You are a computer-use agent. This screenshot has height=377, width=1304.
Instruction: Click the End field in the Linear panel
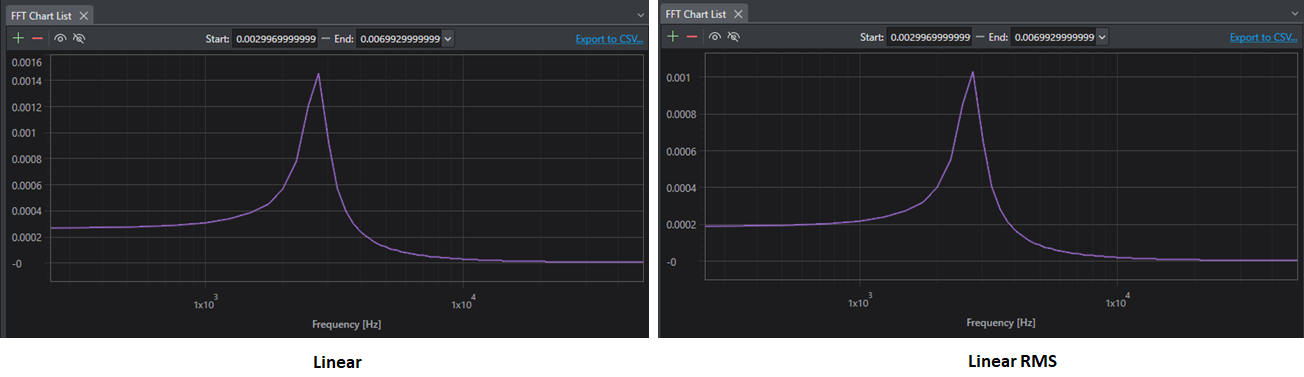[x=398, y=38]
